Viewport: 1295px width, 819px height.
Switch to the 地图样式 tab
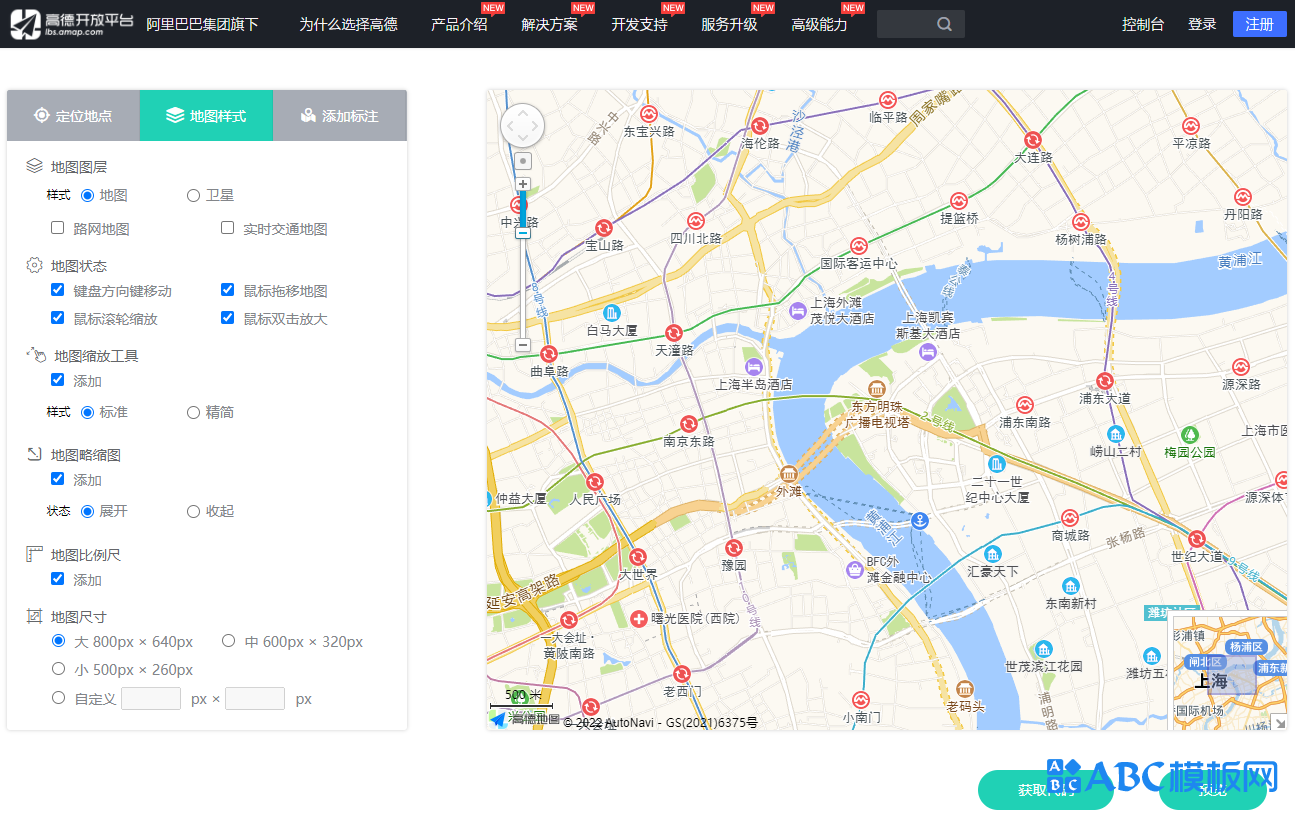point(206,116)
